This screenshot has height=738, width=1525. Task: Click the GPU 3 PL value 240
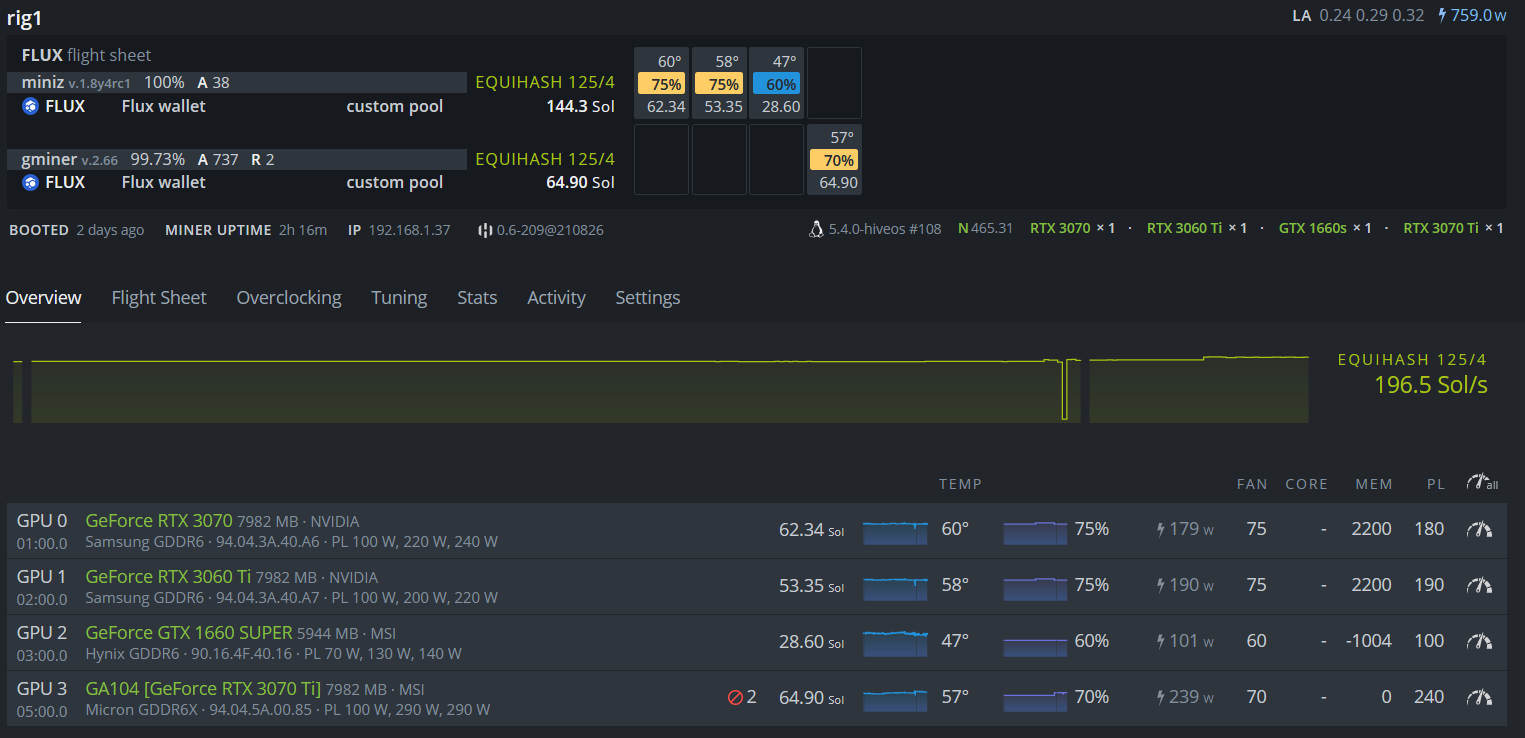click(1429, 697)
